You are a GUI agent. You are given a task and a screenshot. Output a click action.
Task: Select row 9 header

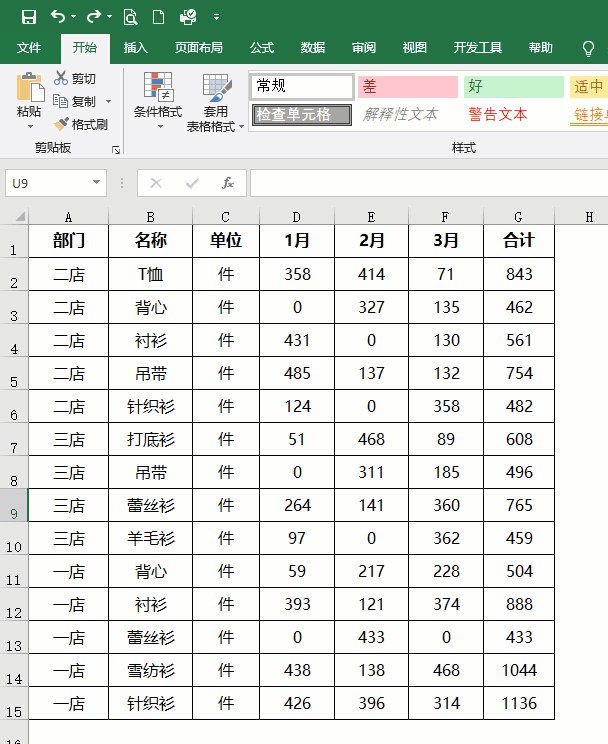[14, 505]
